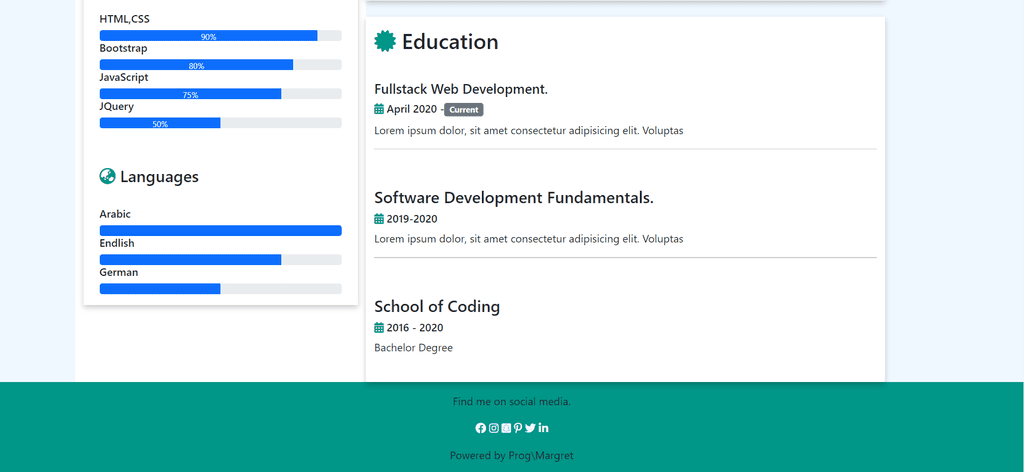This screenshot has width=1024, height=472.
Task: Open the LinkedIn footer icon
Action: pyautogui.click(x=543, y=428)
